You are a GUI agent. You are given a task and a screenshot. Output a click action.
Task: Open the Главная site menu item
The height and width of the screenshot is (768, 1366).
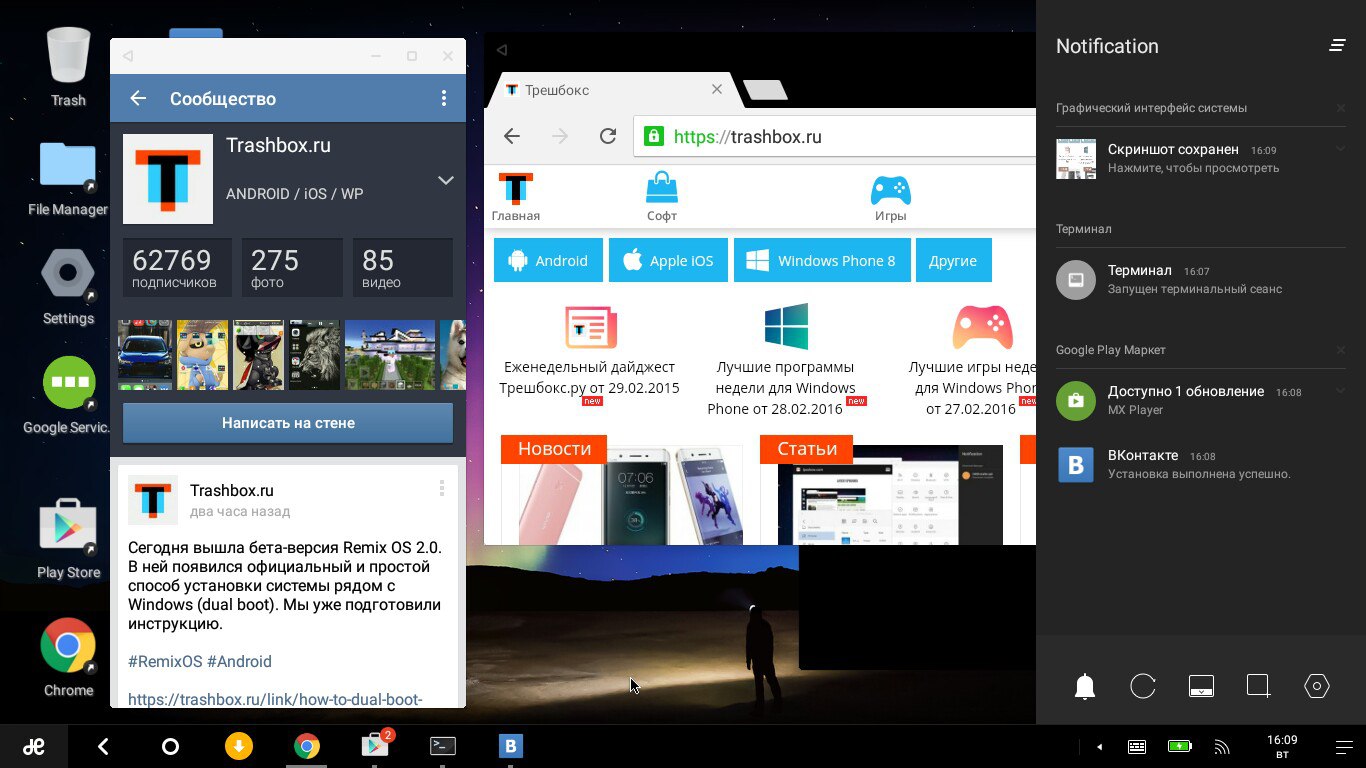516,198
